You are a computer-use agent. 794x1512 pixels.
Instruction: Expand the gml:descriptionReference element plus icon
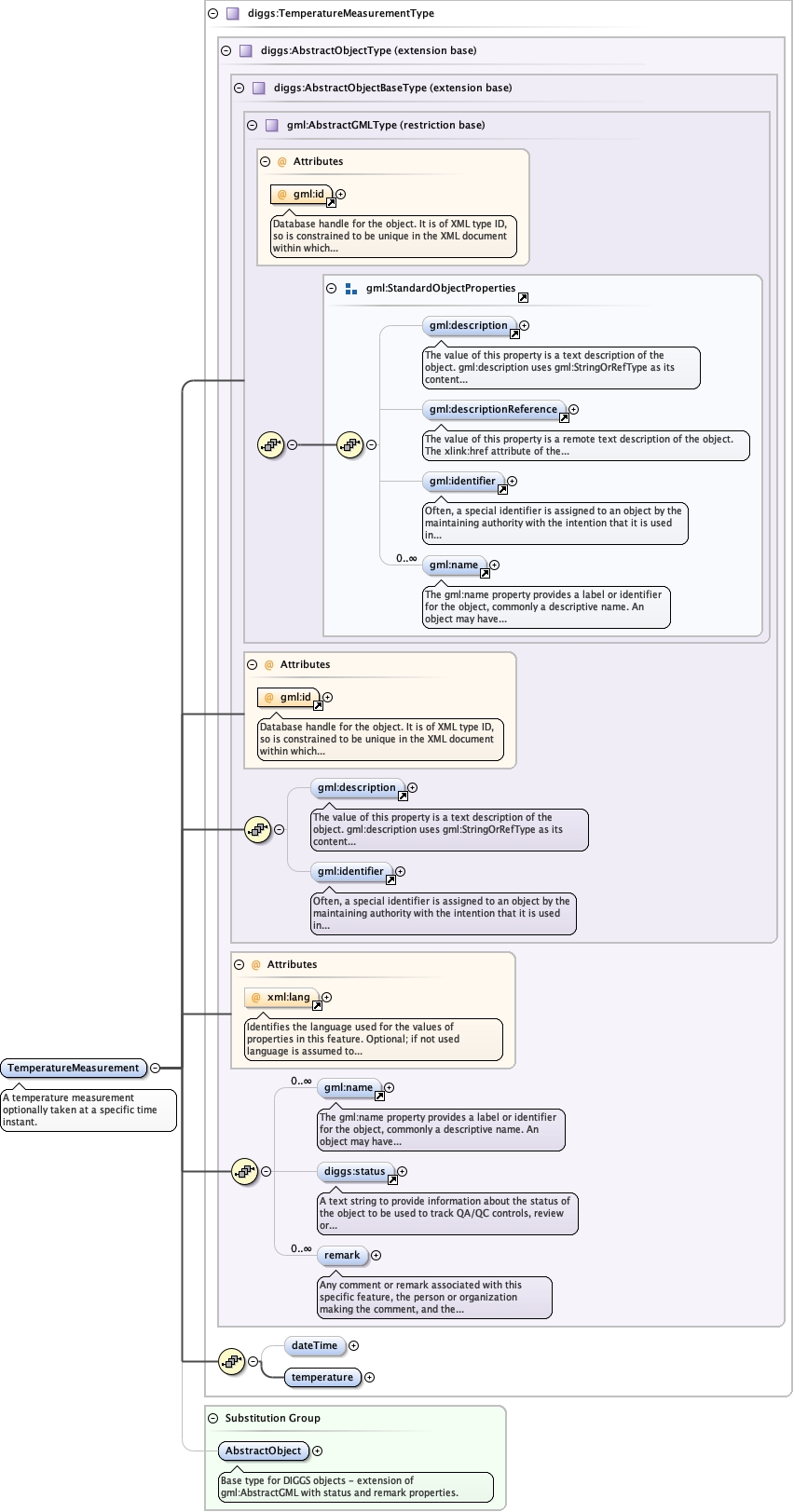tap(574, 409)
